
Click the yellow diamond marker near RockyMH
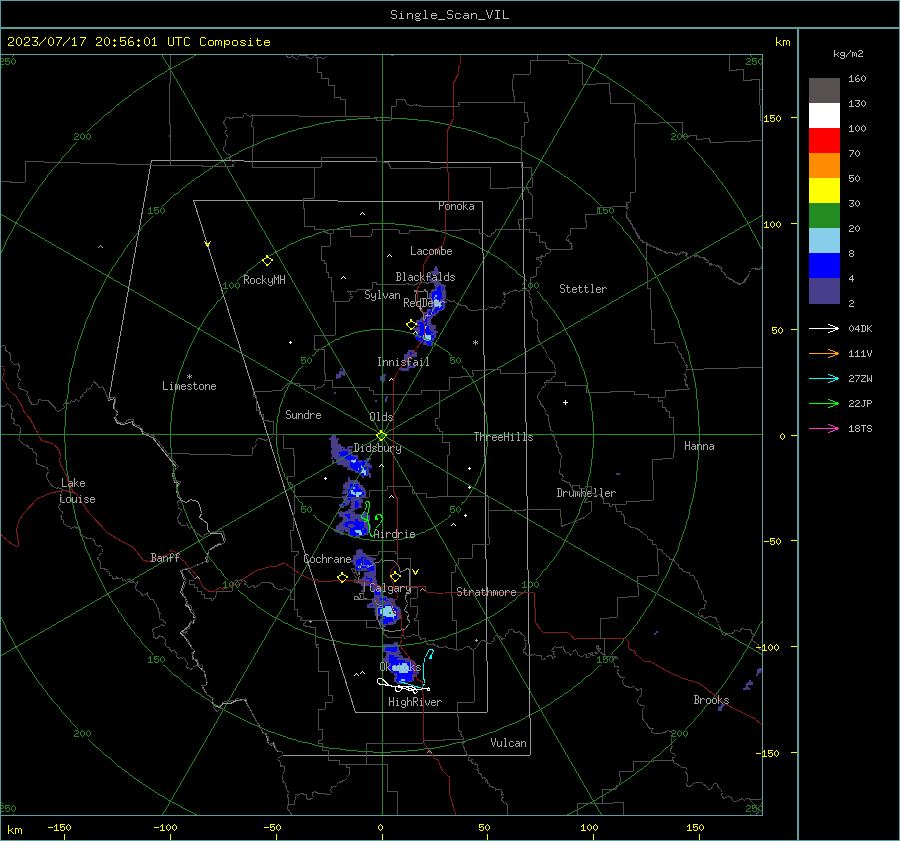[267, 261]
